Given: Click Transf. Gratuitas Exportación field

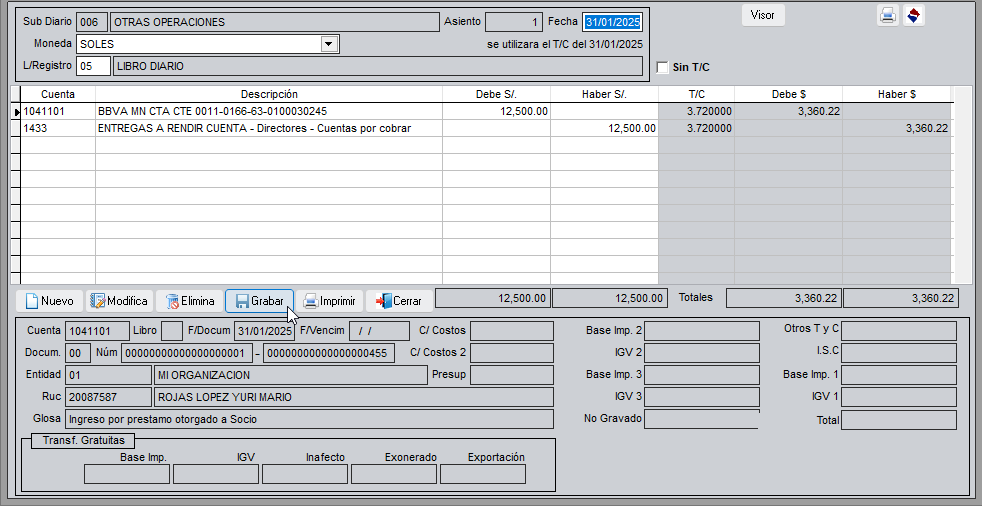Looking at the screenshot, I should (483, 474).
